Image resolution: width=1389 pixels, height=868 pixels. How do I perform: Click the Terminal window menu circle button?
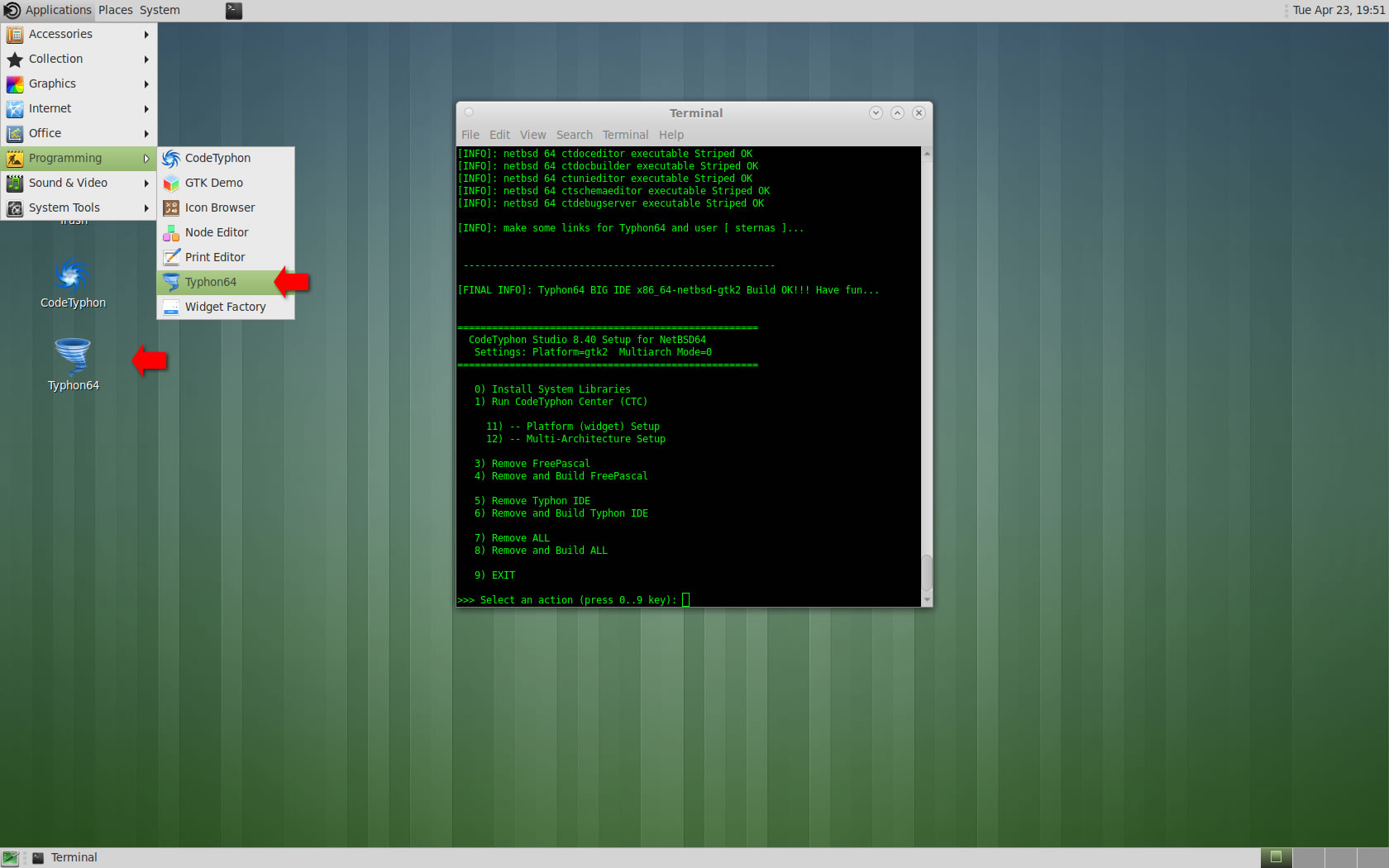(469, 112)
